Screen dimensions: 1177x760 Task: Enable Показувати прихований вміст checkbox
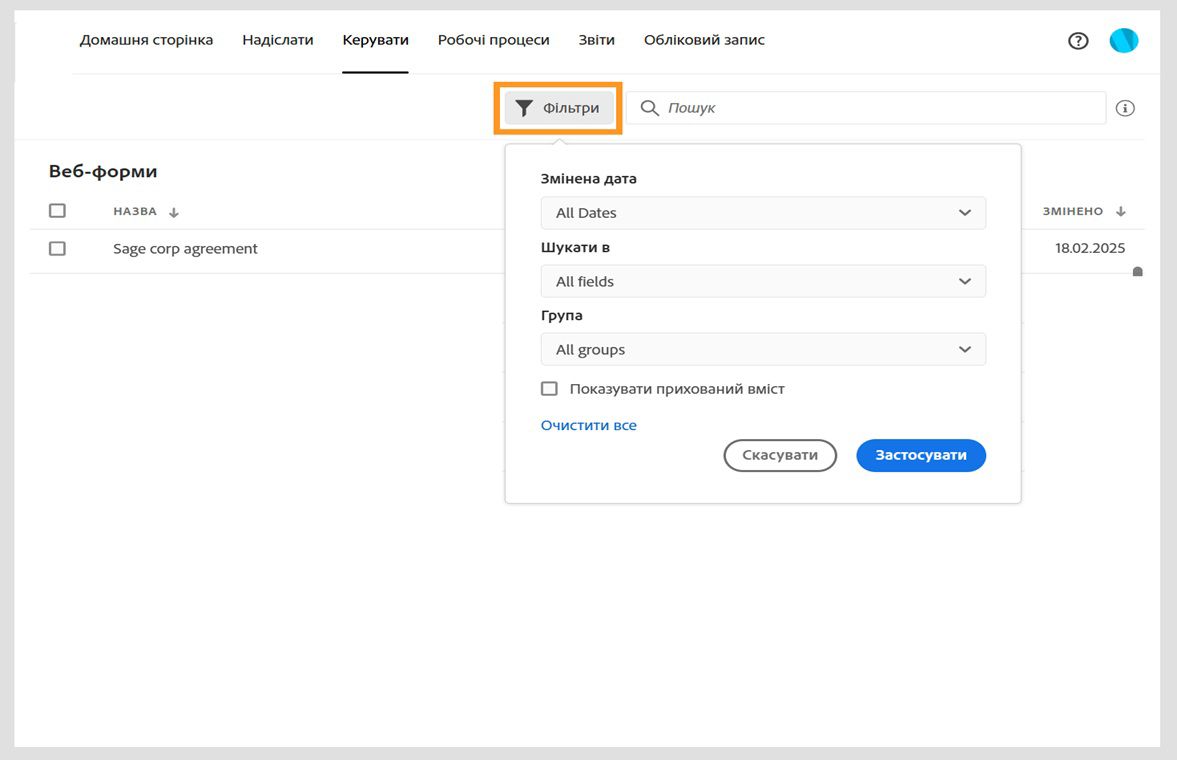point(549,389)
